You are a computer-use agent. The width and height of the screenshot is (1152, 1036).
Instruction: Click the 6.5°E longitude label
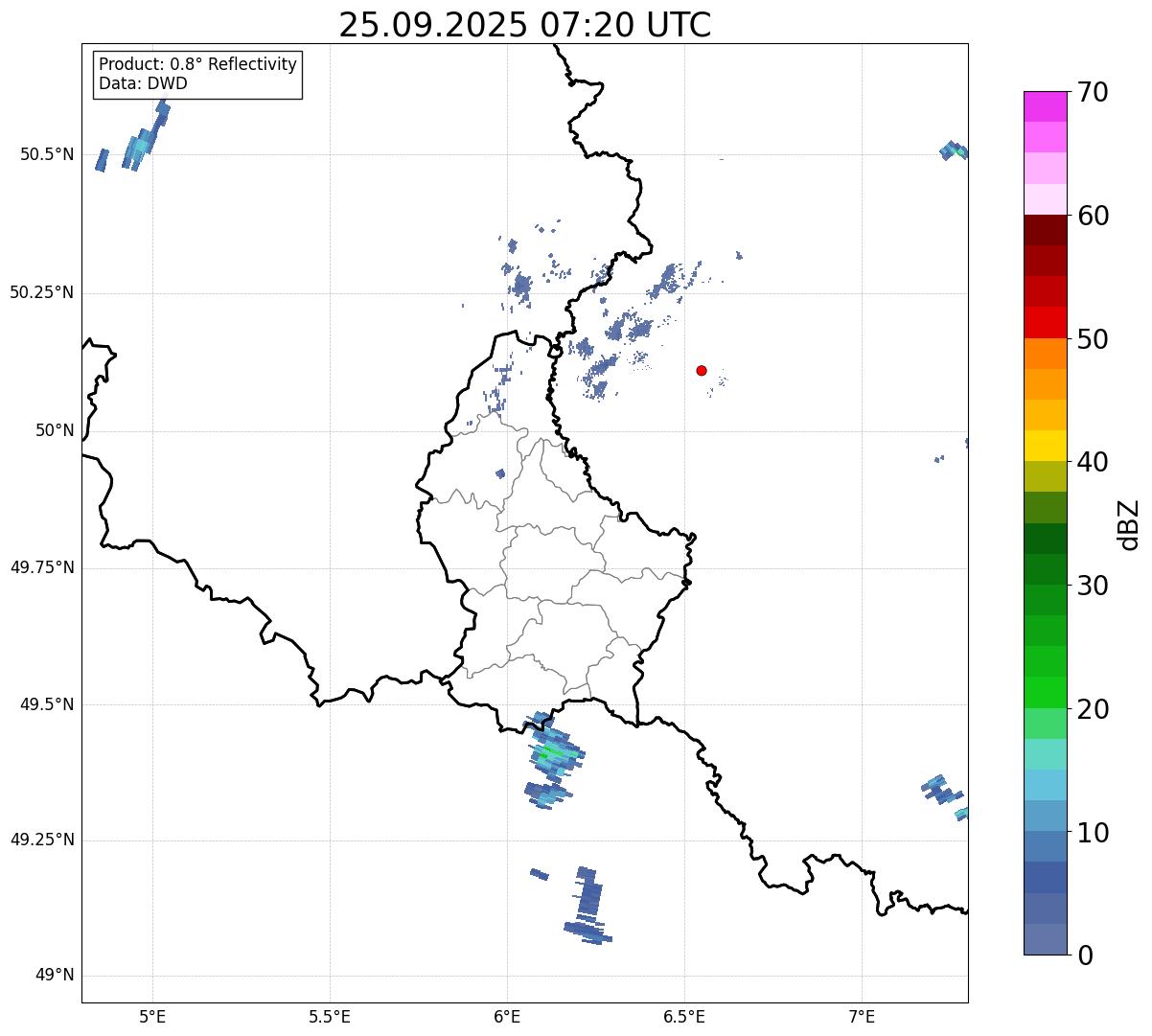click(684, 1017)
